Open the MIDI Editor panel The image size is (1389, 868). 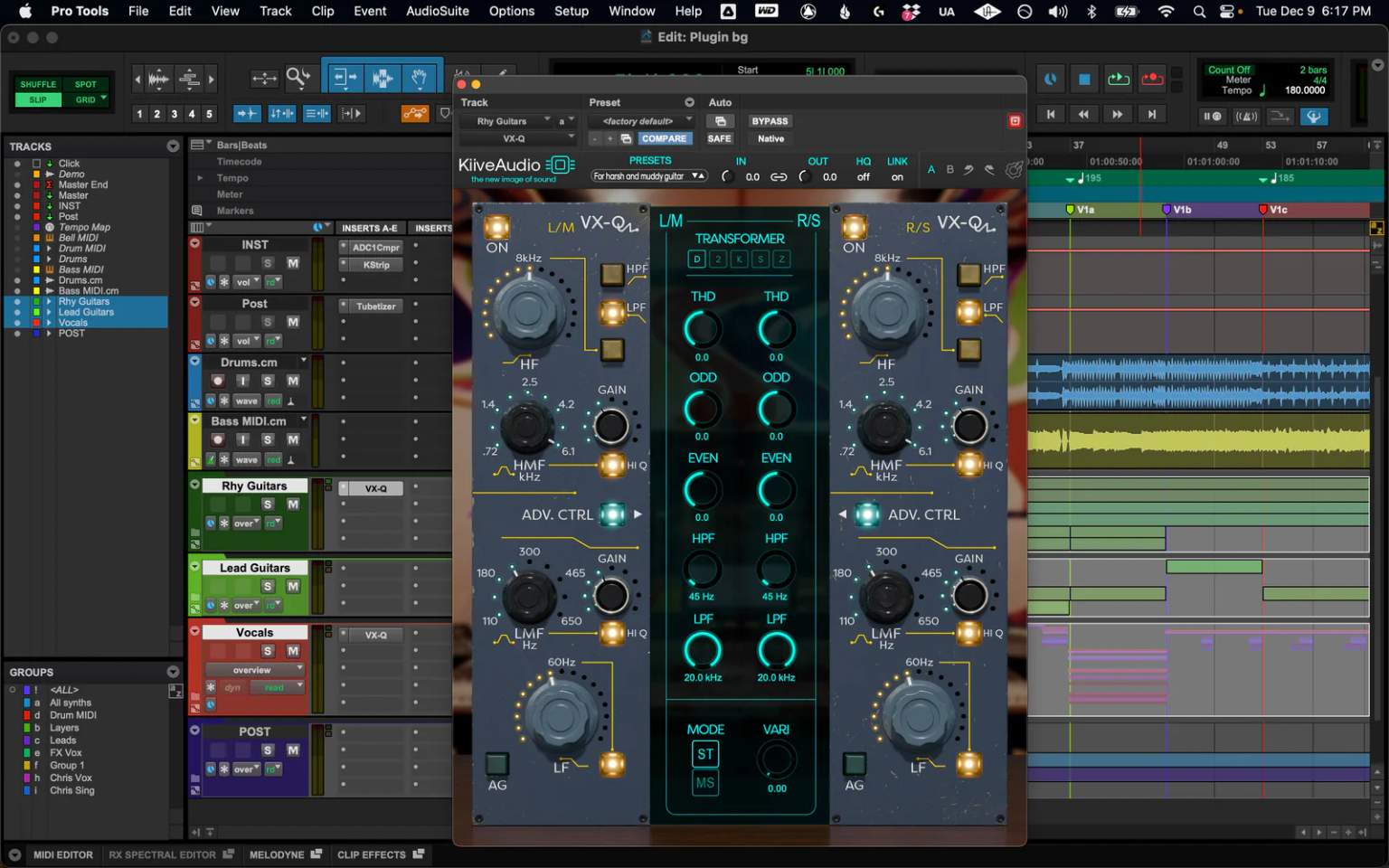click(x=63, y=854)
